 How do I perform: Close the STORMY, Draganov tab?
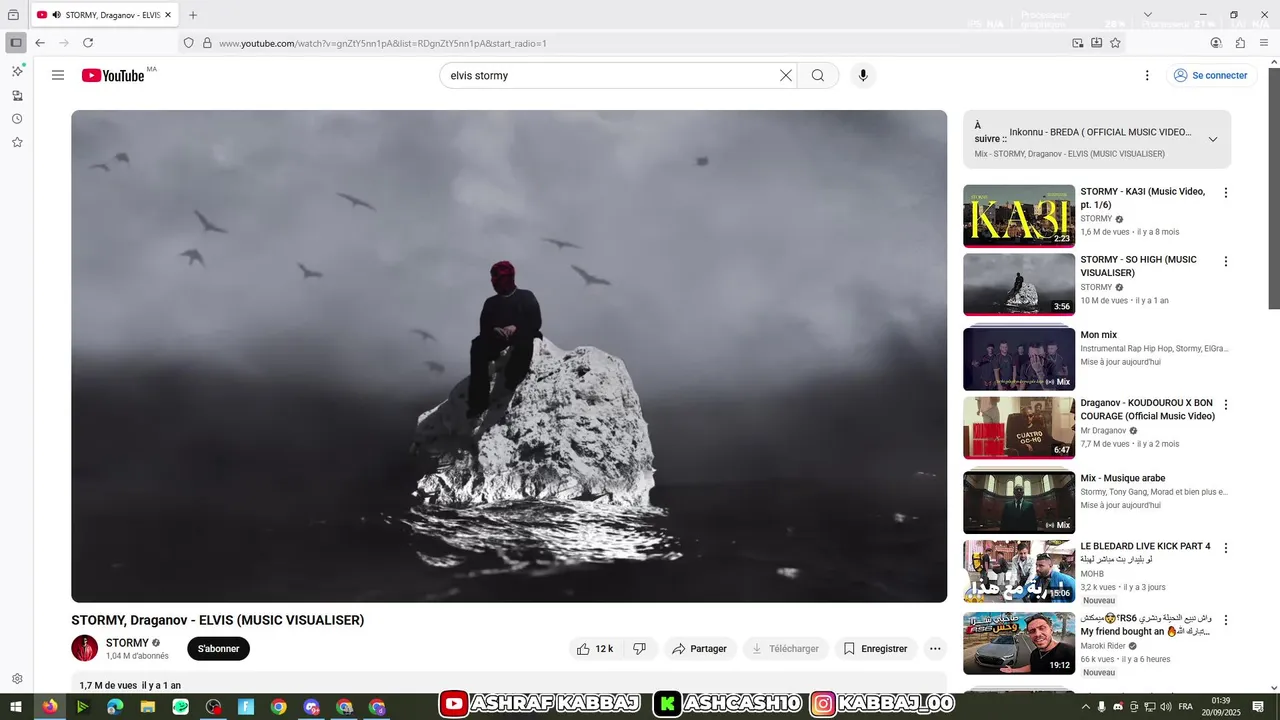pyautogui.click(x=168, y=15)
